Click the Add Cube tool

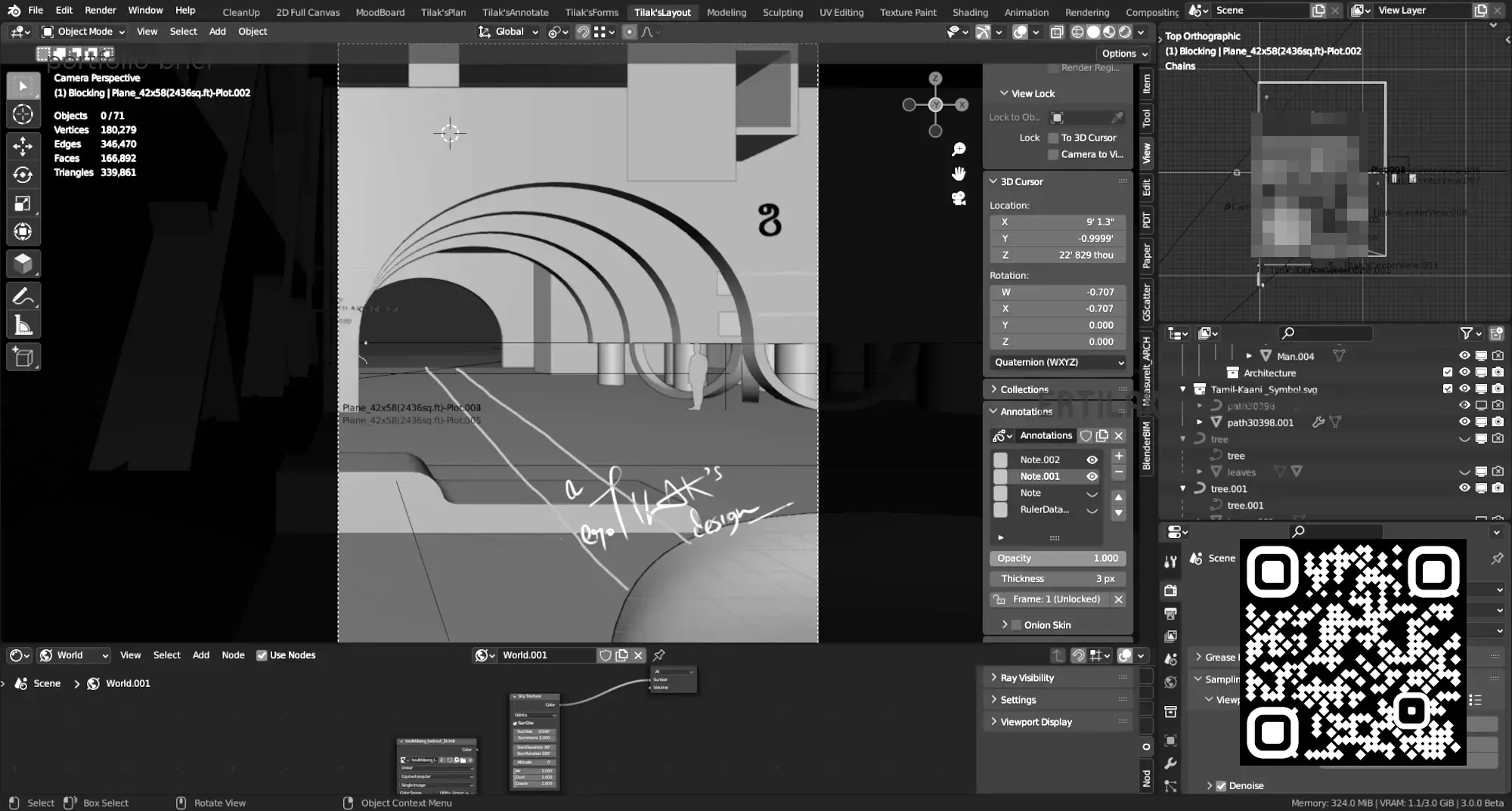point(23,357)
